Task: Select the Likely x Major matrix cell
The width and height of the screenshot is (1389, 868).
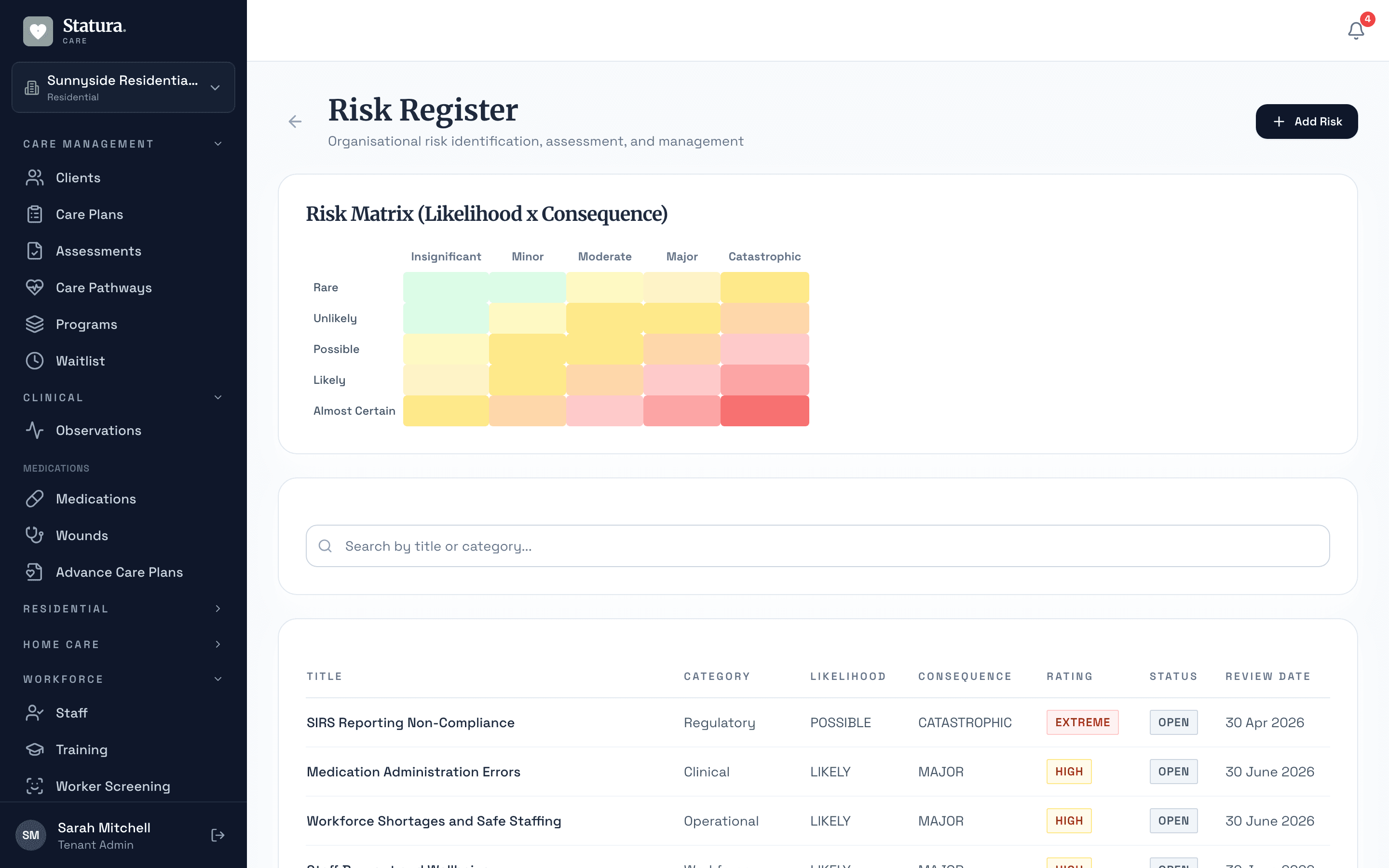Action: [682, 380]
